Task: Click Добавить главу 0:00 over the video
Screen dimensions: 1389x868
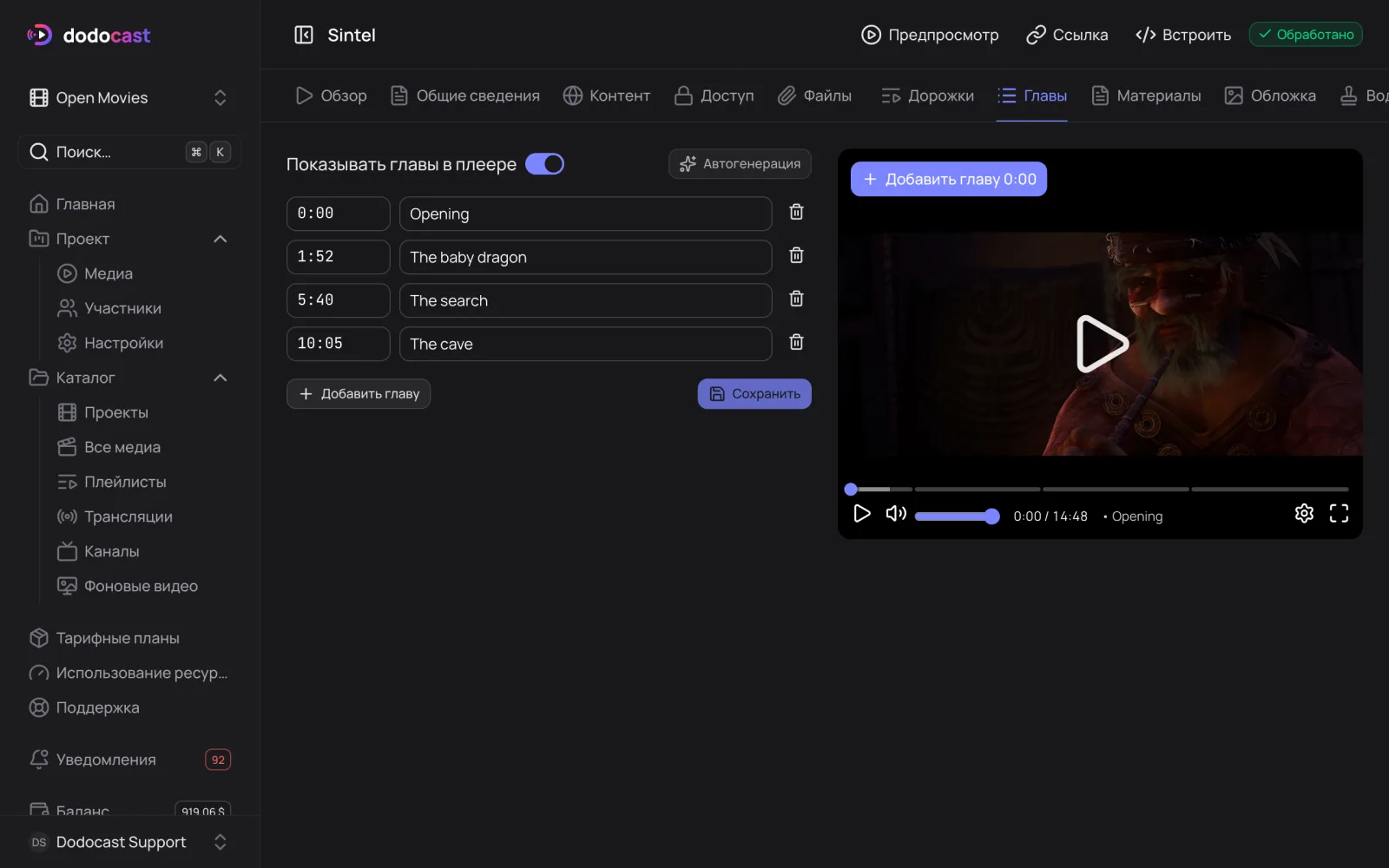Action: pyautogui.click(x=949, y=179)
